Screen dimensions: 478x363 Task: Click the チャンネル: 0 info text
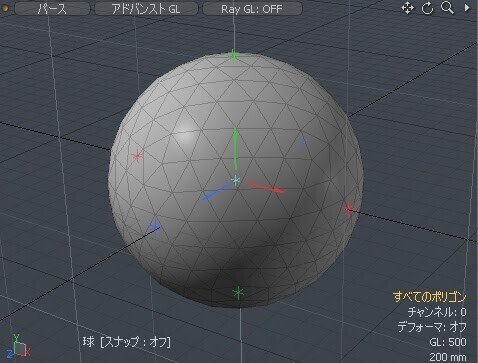point(437,312)
